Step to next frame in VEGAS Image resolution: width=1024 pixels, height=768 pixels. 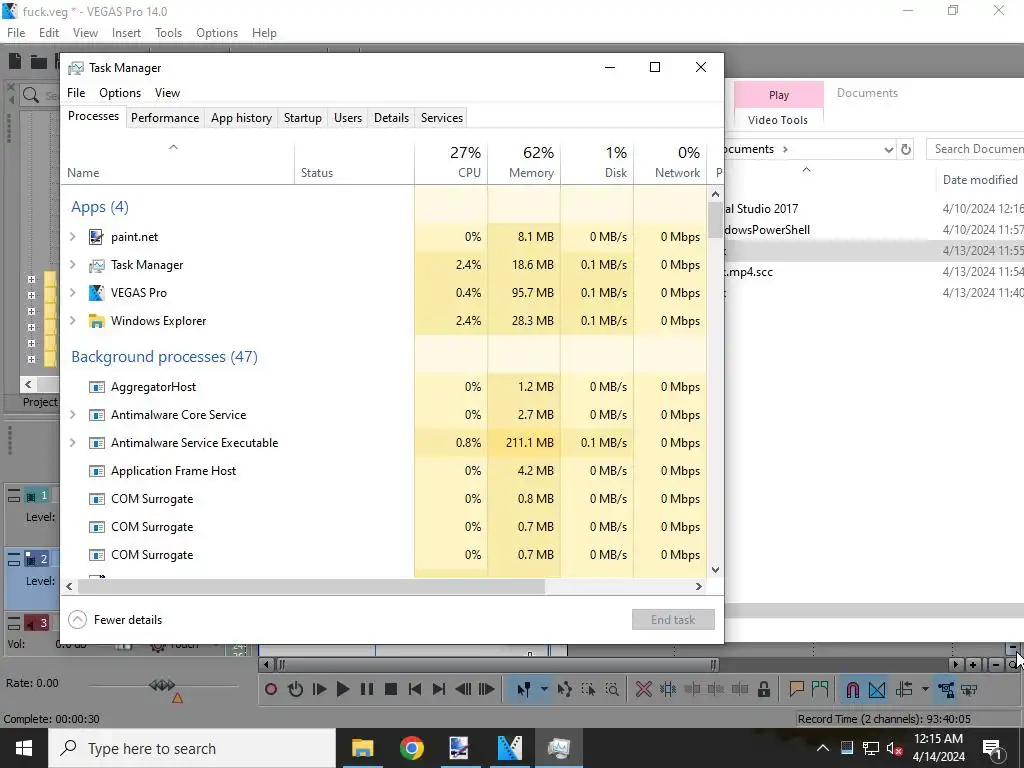click(487, 689)
